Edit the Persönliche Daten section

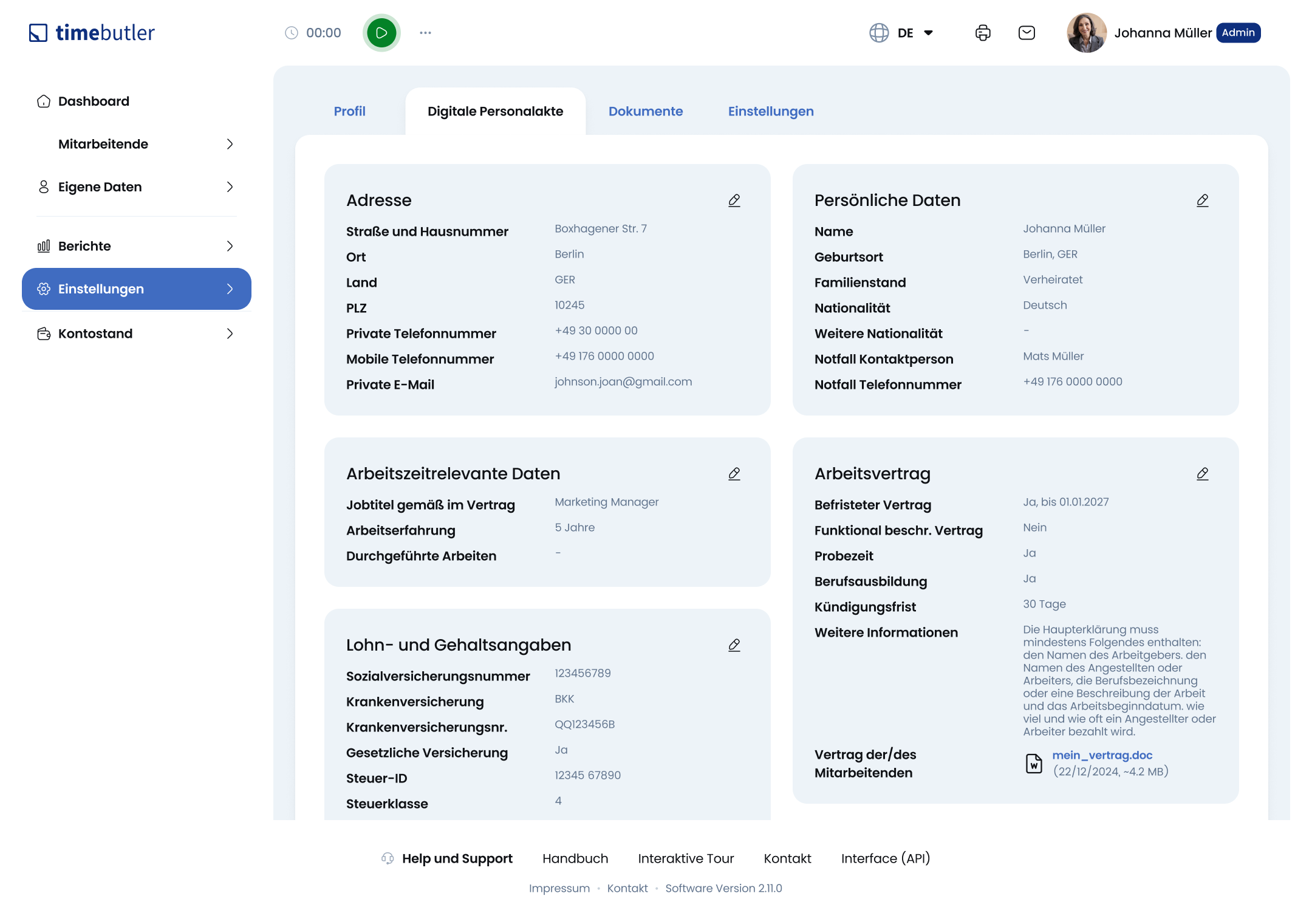pos(1203,200)
